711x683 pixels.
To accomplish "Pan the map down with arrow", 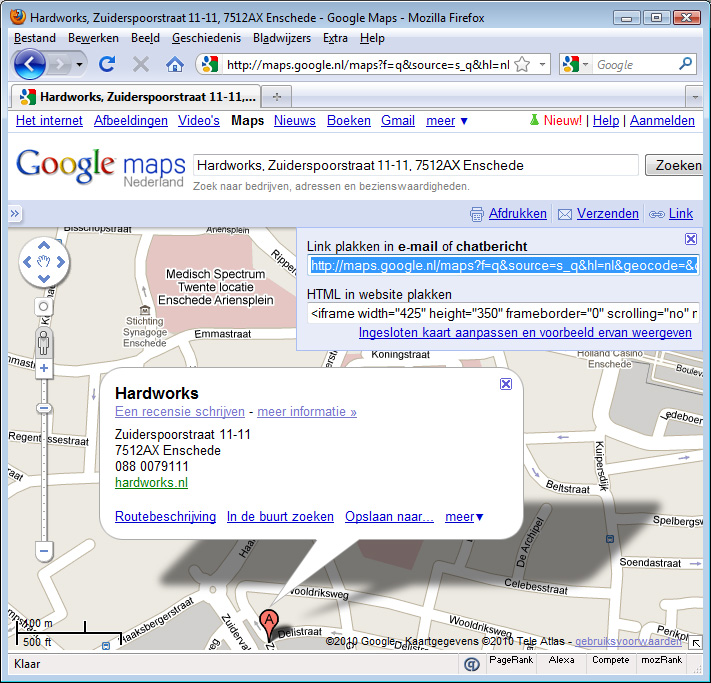I will tap(44, 278).
